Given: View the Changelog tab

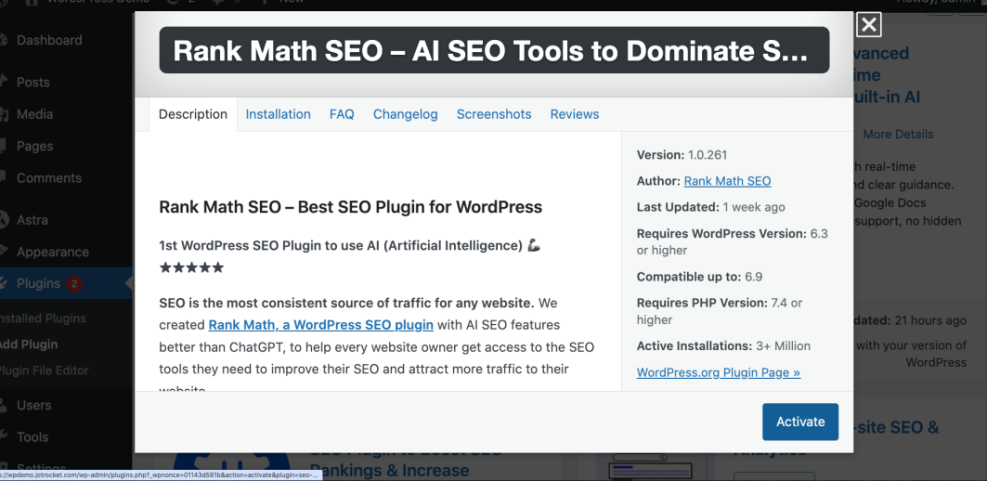Looking at the screenshot, I should coord(405,115).
